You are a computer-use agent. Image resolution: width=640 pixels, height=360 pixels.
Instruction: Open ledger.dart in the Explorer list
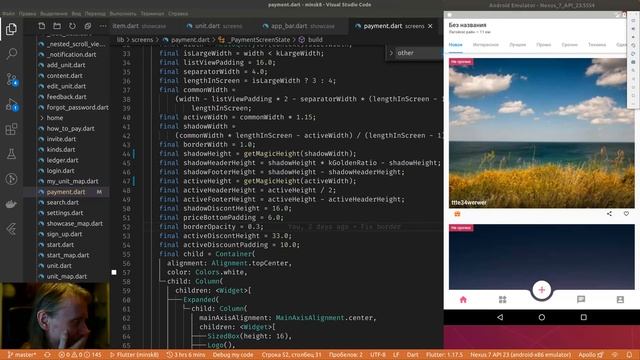pos(62,160)
